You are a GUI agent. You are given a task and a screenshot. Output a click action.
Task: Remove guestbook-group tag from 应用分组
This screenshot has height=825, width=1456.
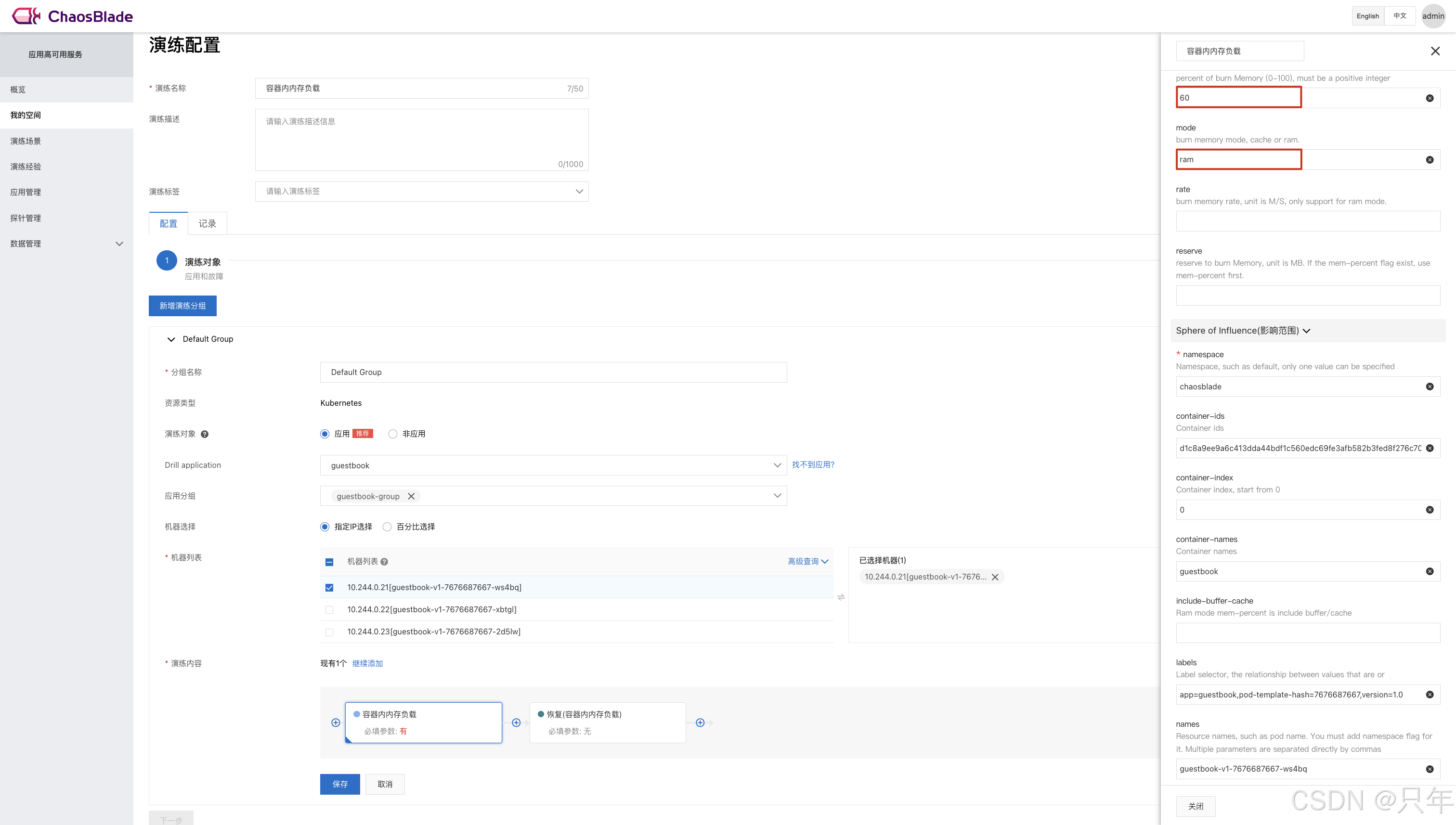pyautogui.click(x=412, y=496)
